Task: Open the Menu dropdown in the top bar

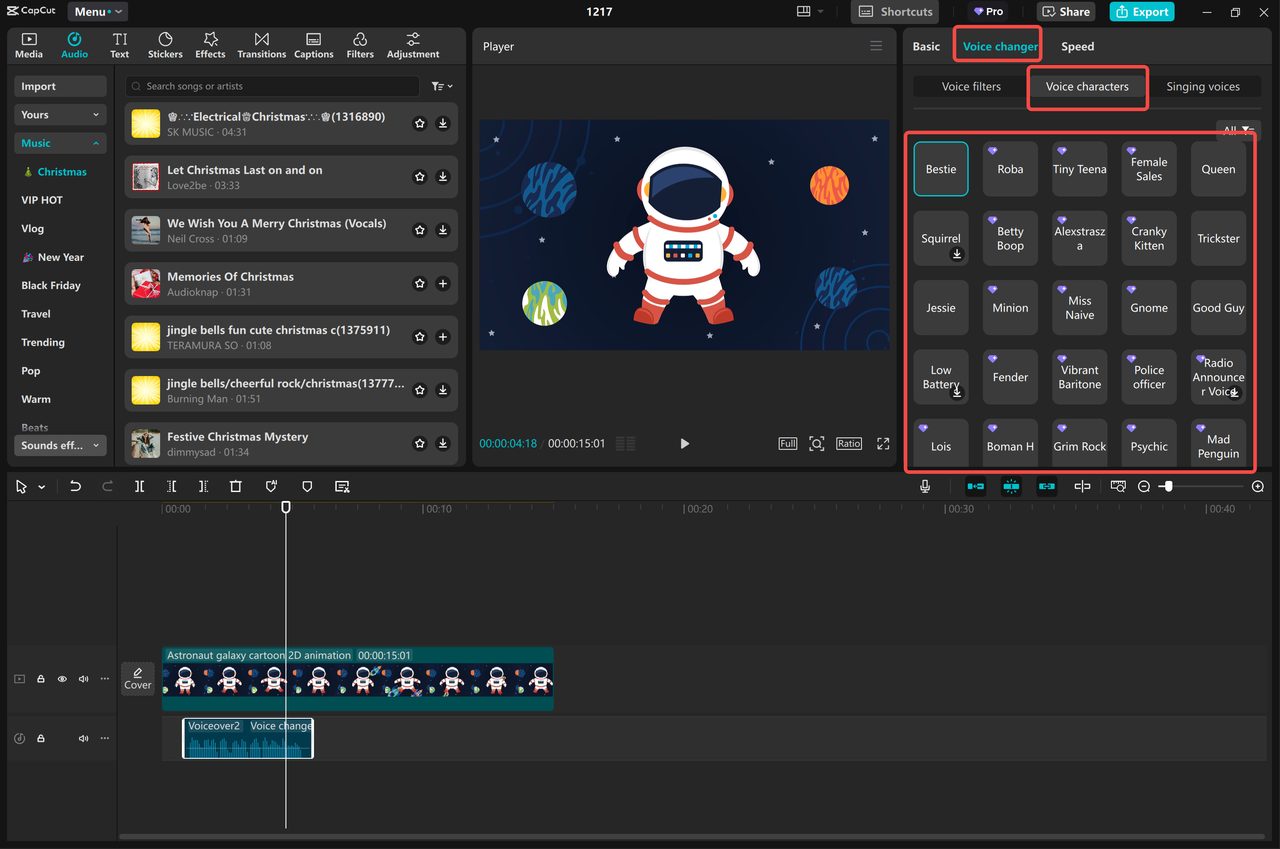Action: 96,11
